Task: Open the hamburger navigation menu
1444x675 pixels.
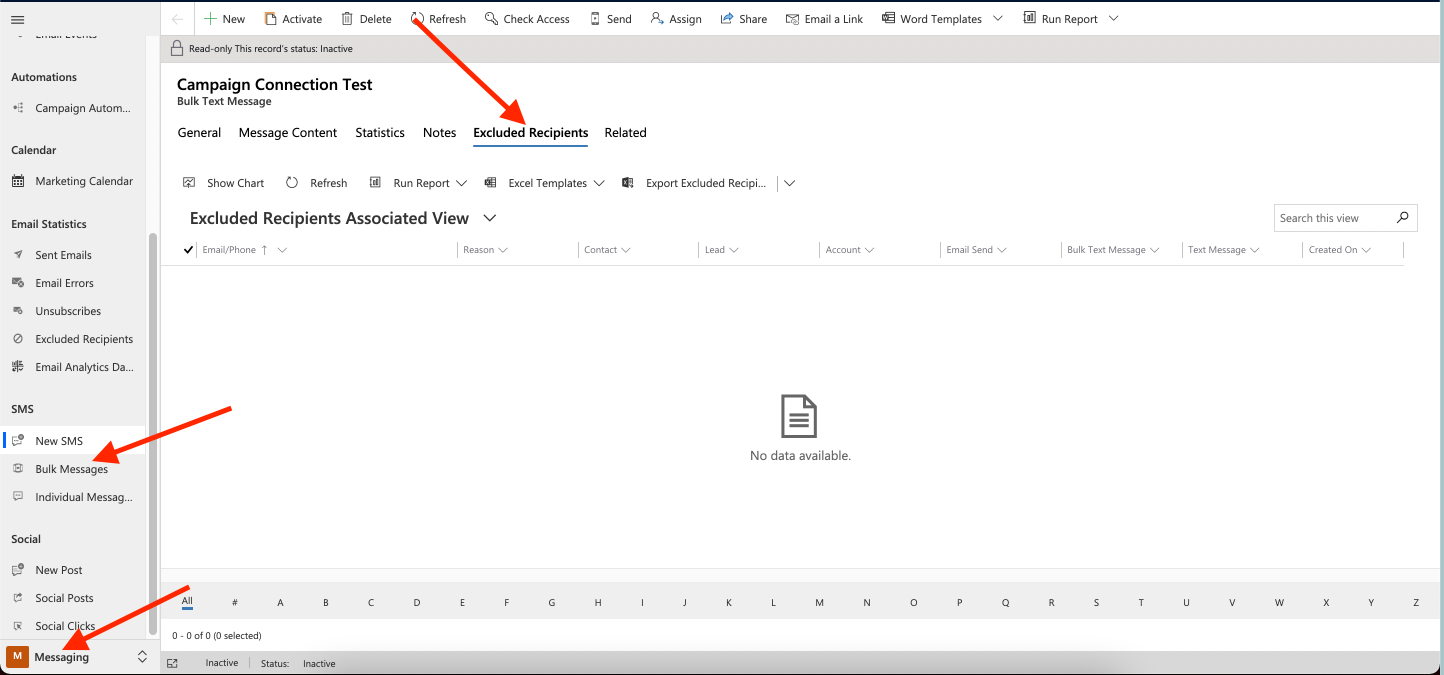Action: (17, 19)
